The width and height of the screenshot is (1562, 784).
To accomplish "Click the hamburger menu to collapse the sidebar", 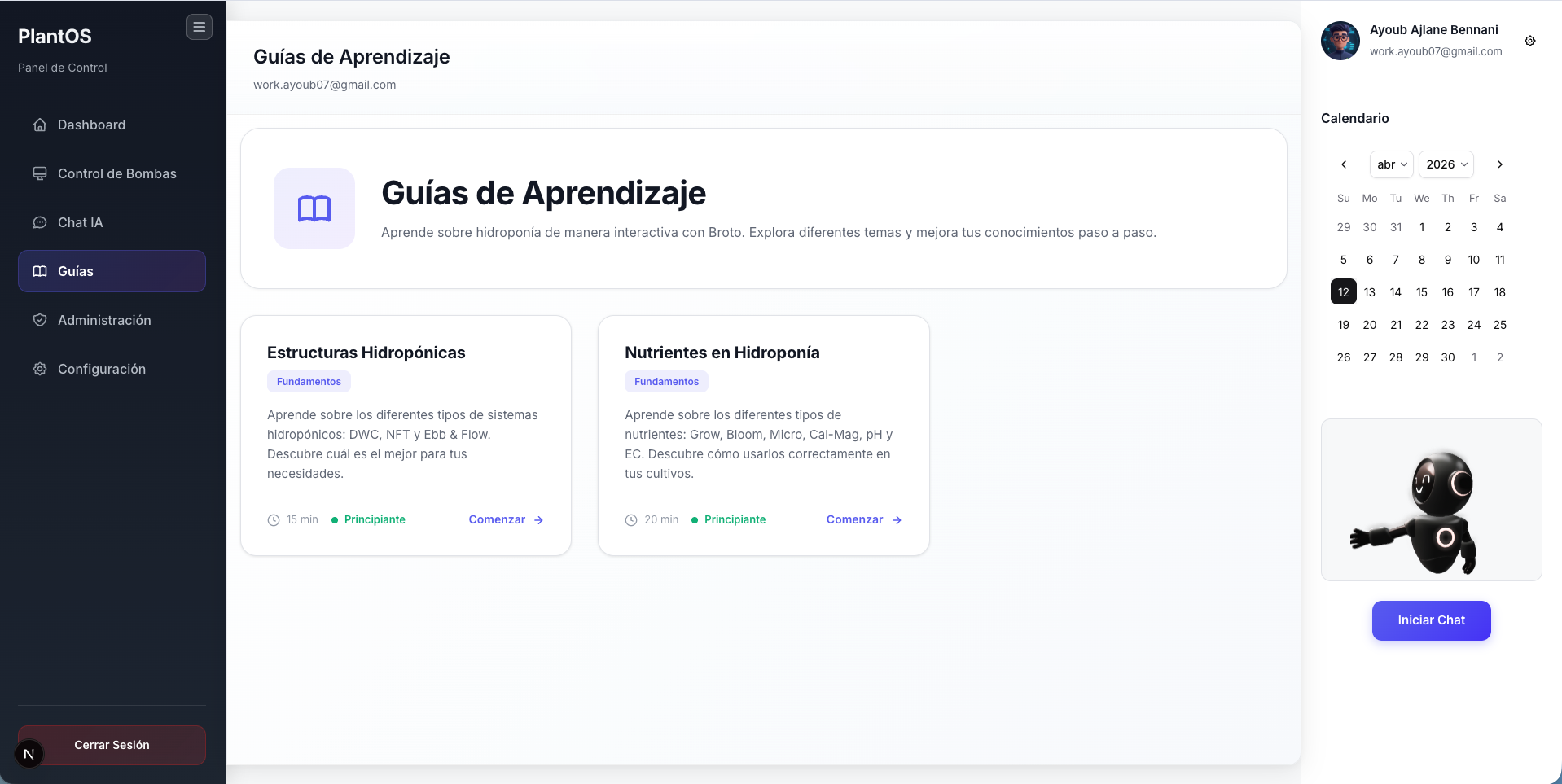I will [x=200, y=27].
